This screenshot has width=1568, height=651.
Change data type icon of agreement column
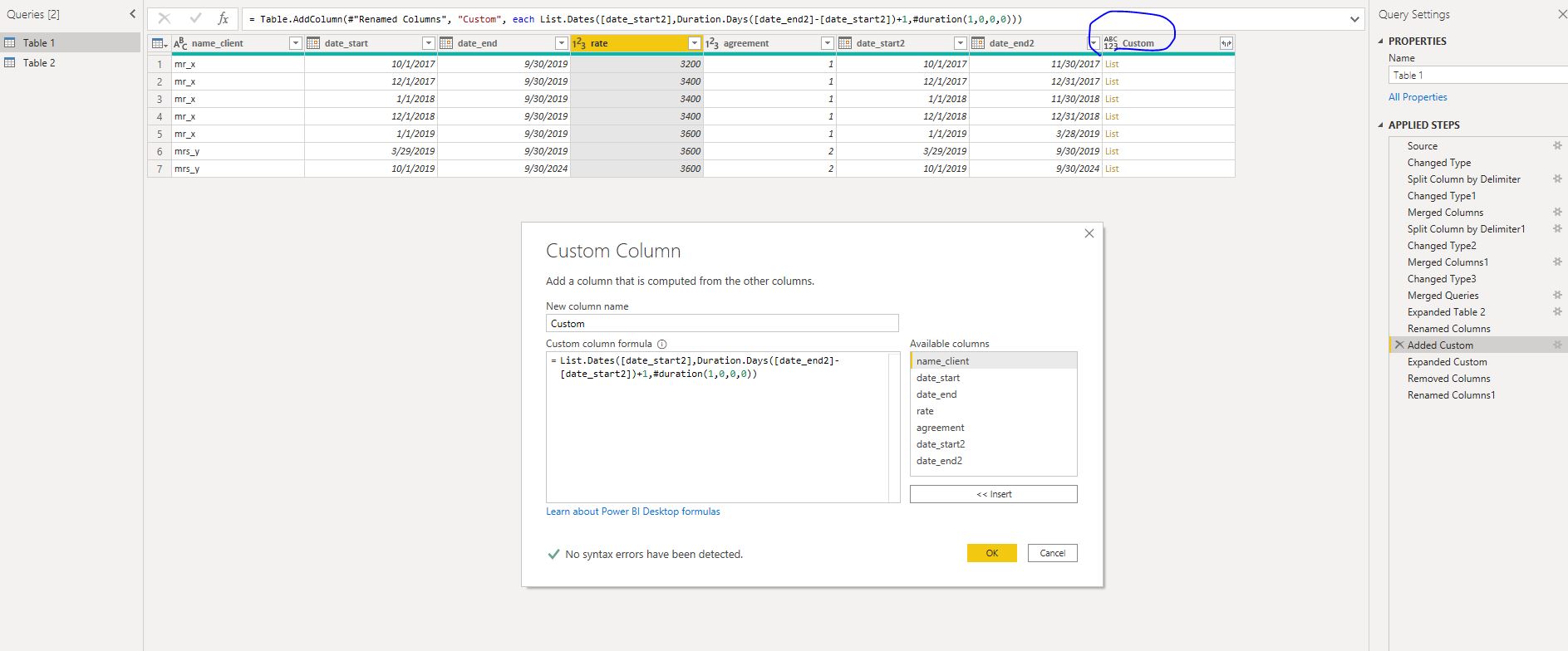point(712,43)
